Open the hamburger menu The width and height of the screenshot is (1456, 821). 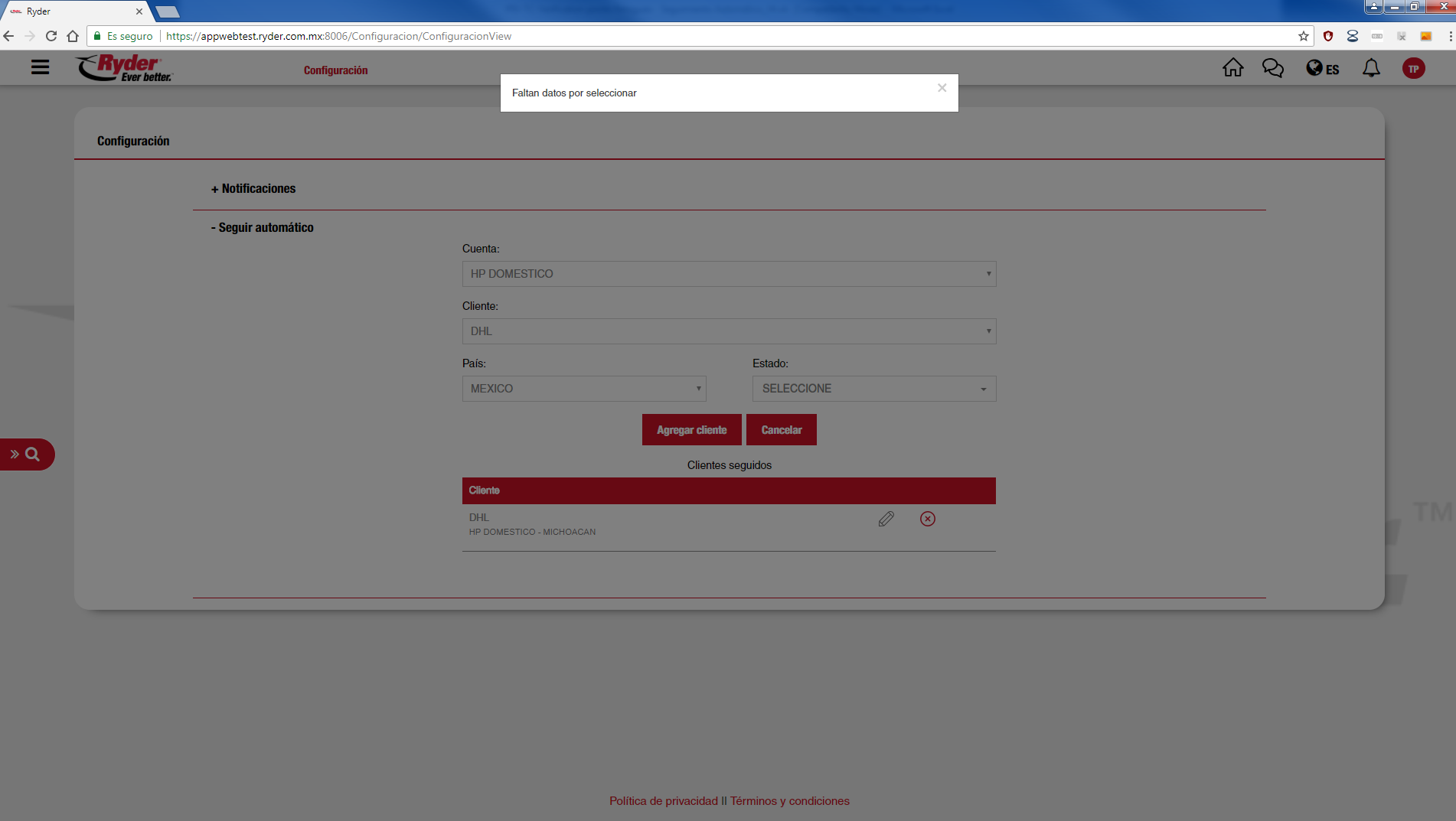tap(40, 67)
